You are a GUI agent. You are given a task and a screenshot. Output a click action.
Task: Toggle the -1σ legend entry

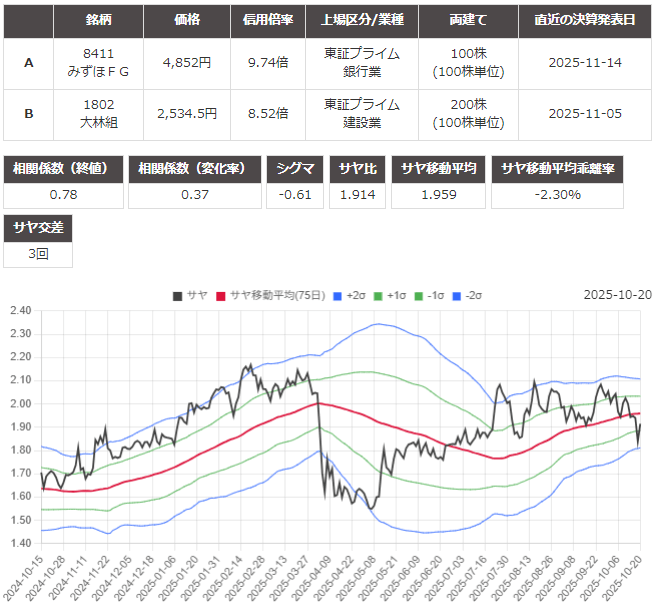click(x=428, y=295)
